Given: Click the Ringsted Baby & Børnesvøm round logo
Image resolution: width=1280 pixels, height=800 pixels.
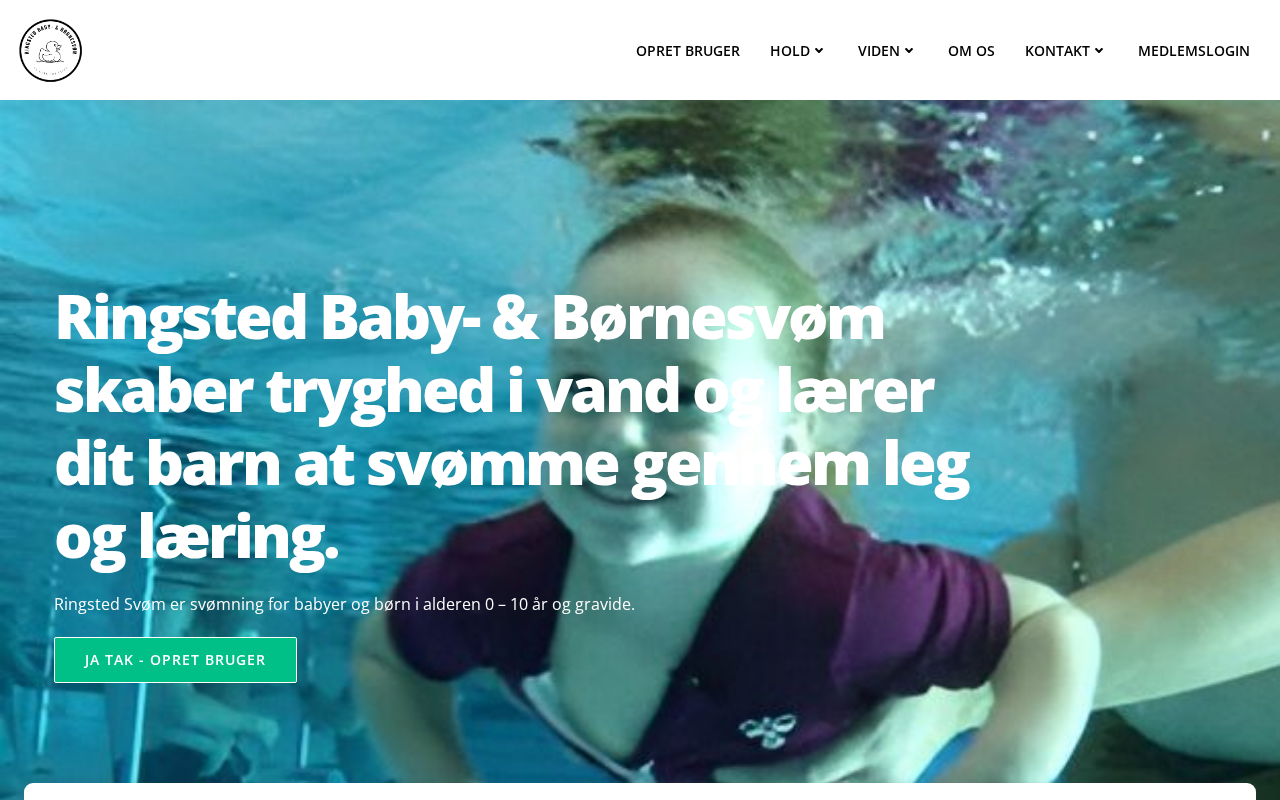Looking at the screenshot, I should [x=50, y=50].
